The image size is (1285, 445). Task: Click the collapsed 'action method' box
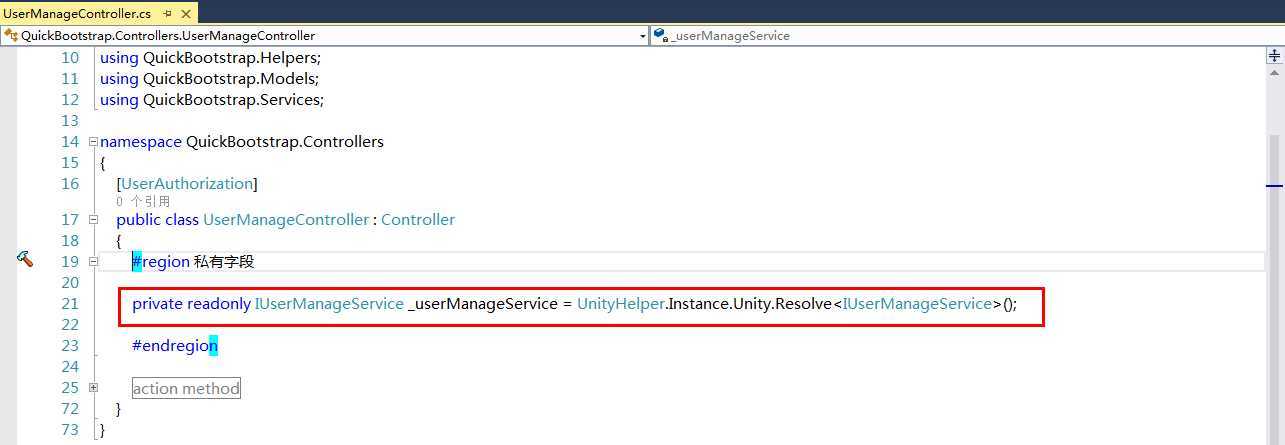coord(186,388)
